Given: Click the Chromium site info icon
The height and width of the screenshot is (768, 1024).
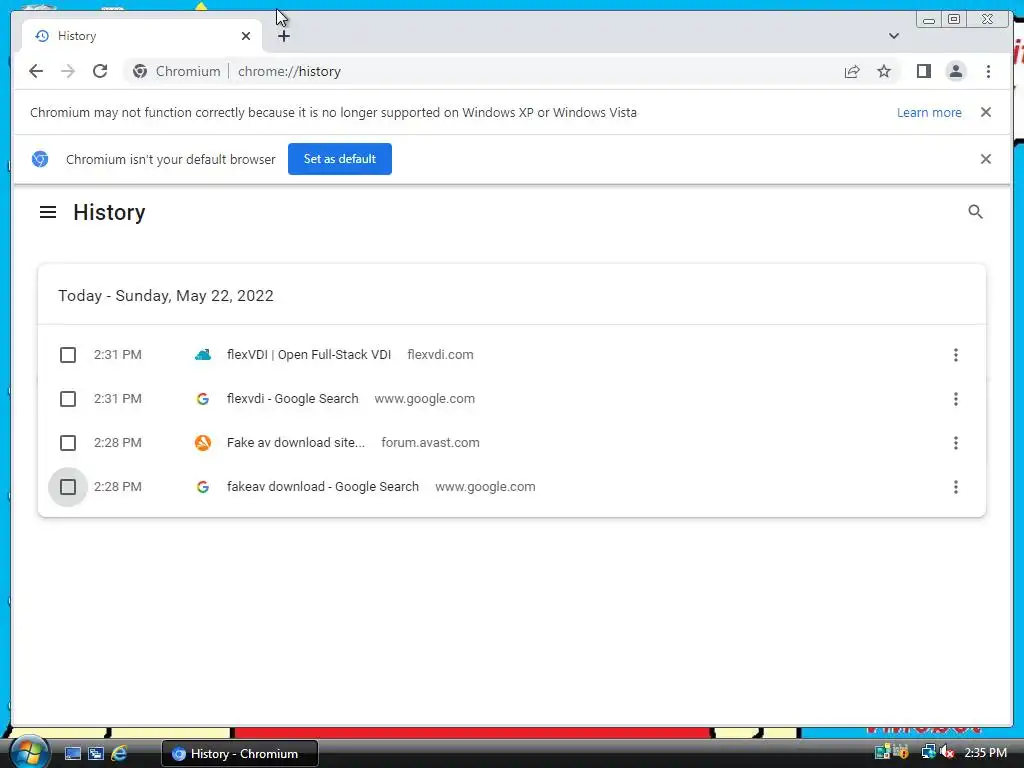Looking at the screenshot, I should click(140, 71).
